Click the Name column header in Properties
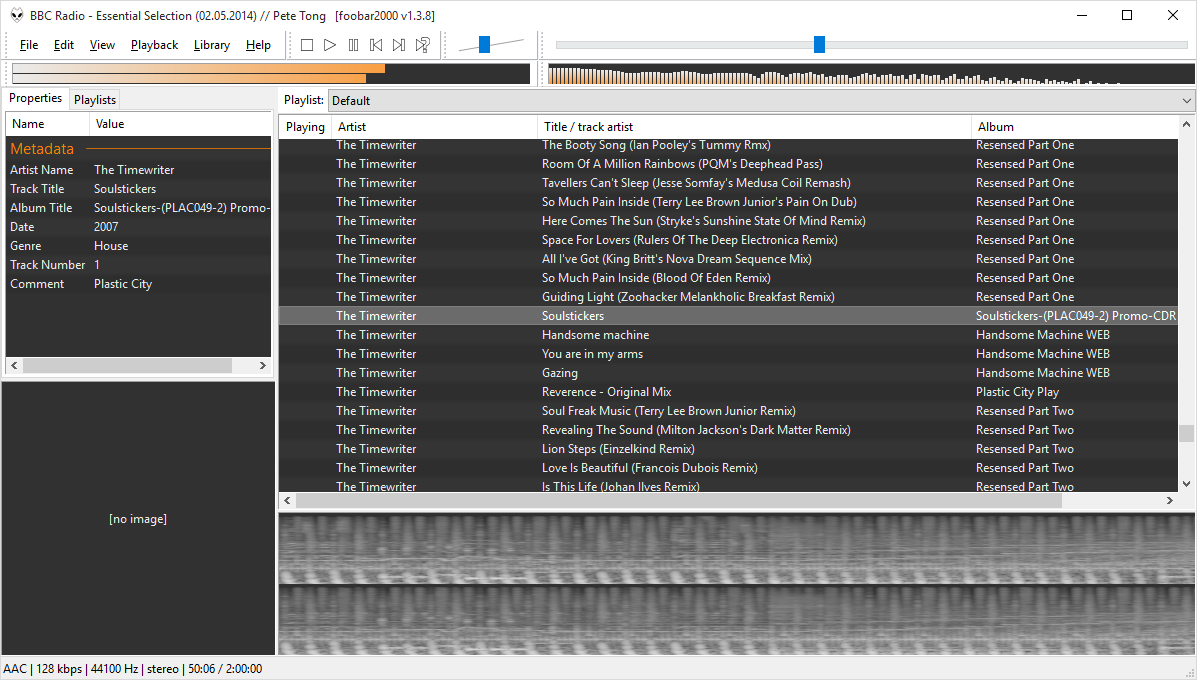Viewport: 1197px width, 680px height. [x=47, y=124]
